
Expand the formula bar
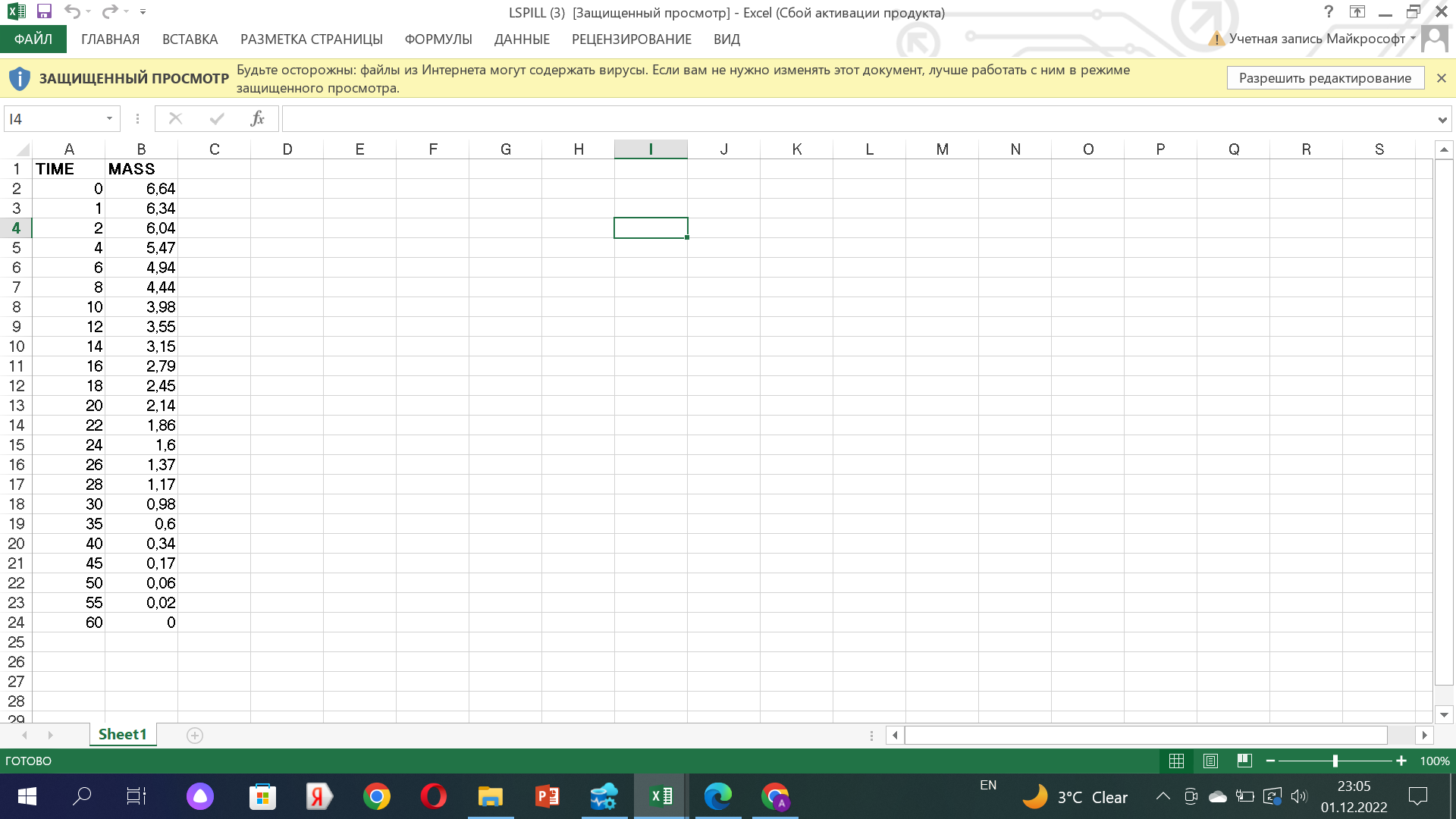(x=1442, y=118)
